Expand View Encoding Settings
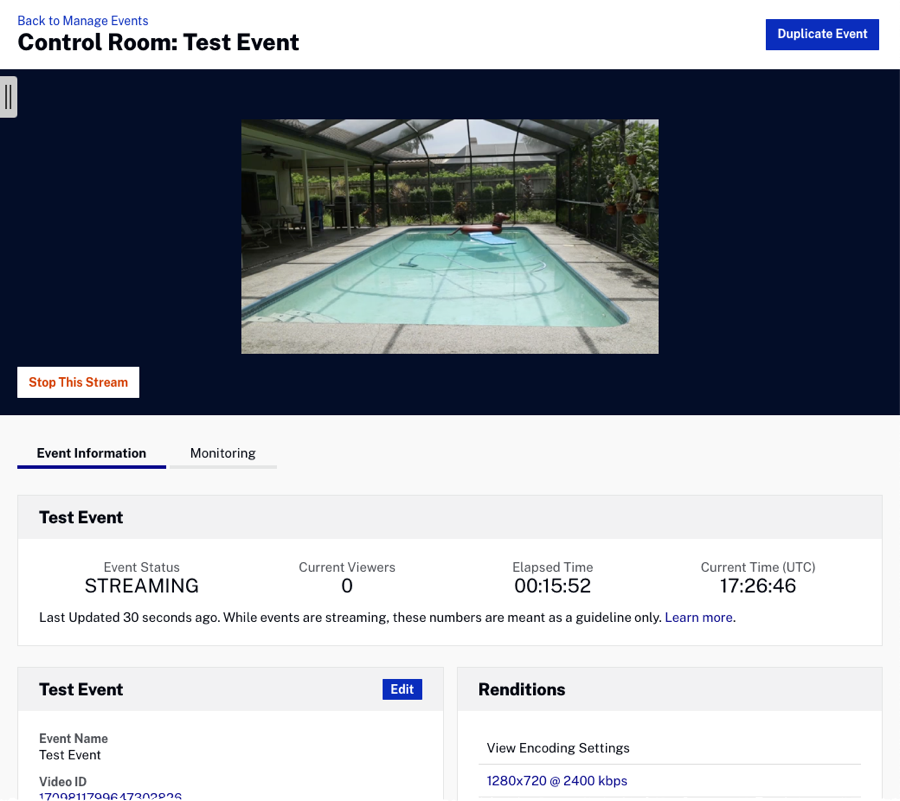This screenshot has height=801, width=900. pos(558,748)
